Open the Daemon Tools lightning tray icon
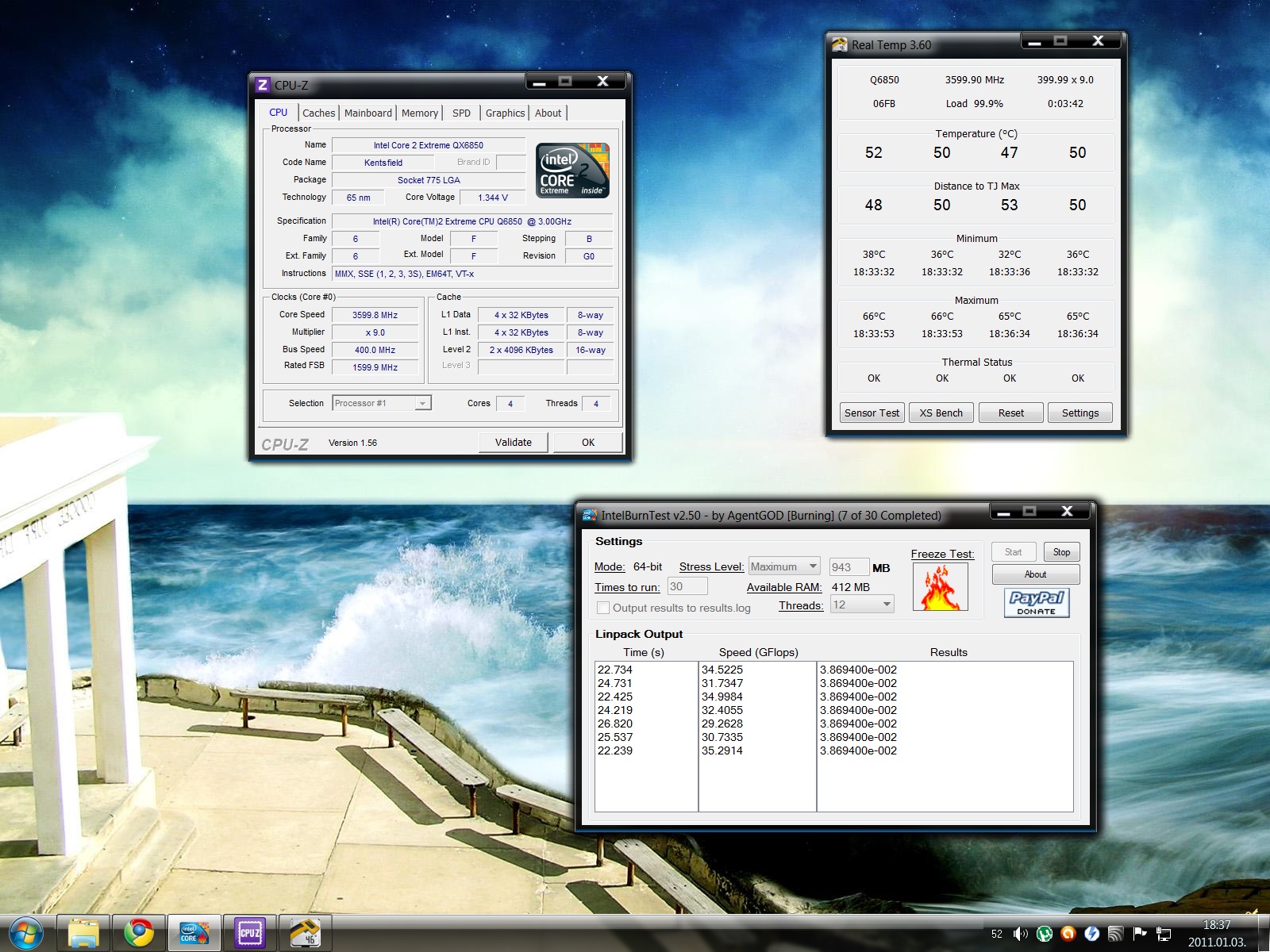This screenshot has height=952, width=1270. pyautogui.click(x=1092, y=935)
